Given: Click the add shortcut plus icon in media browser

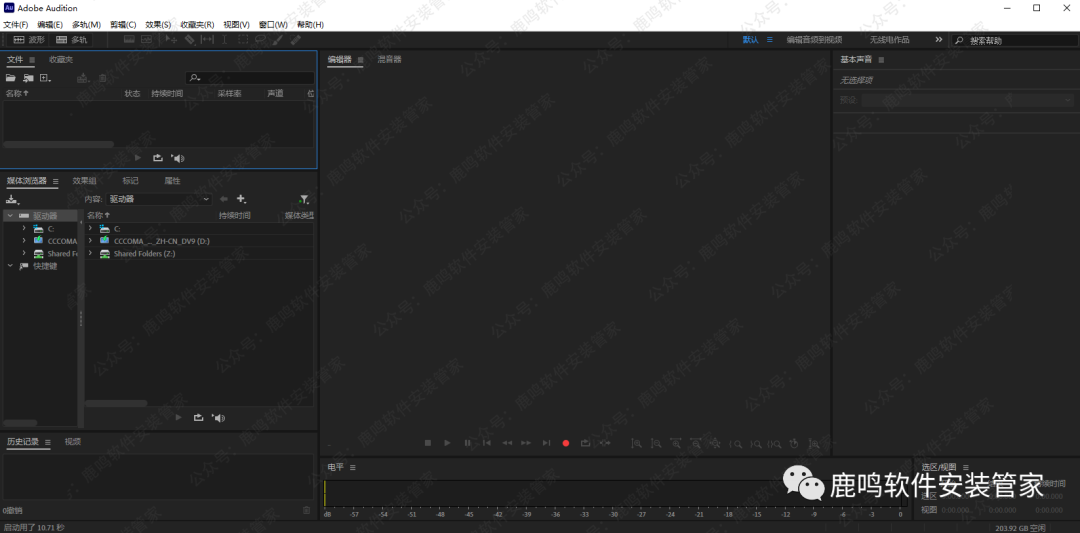Looking at the screenshot, I should (241, 199).
